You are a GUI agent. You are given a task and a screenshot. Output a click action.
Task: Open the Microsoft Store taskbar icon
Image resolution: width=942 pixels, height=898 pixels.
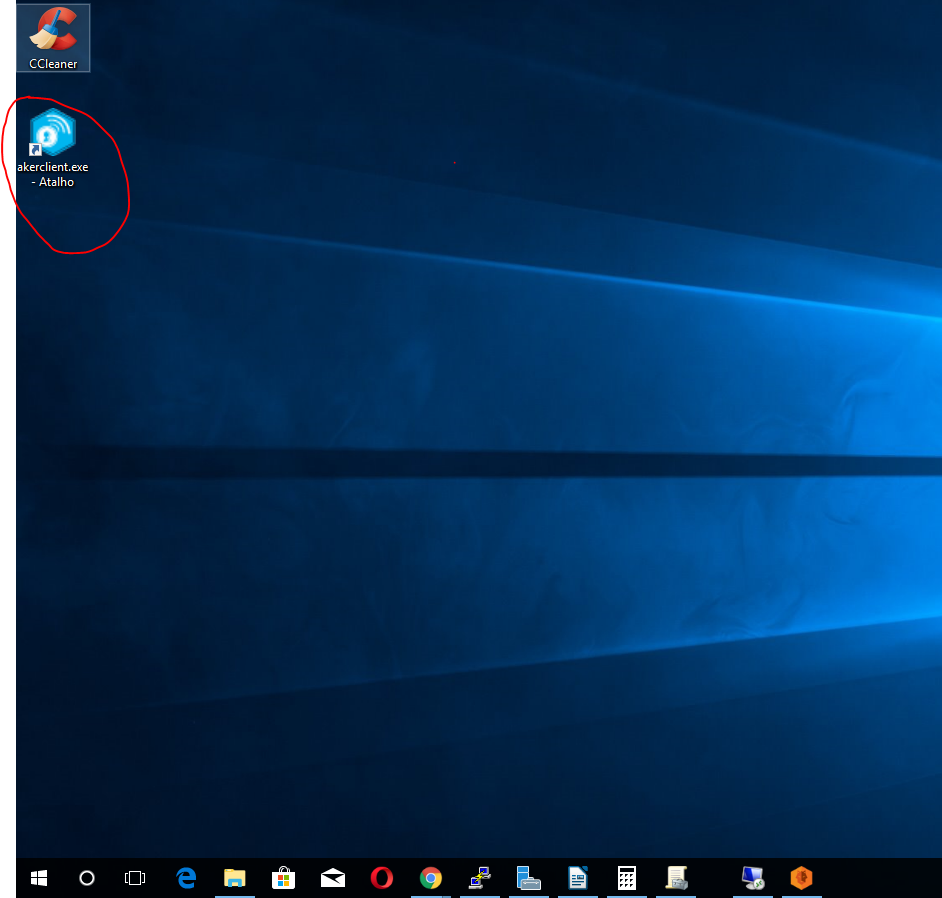(284, 878)
